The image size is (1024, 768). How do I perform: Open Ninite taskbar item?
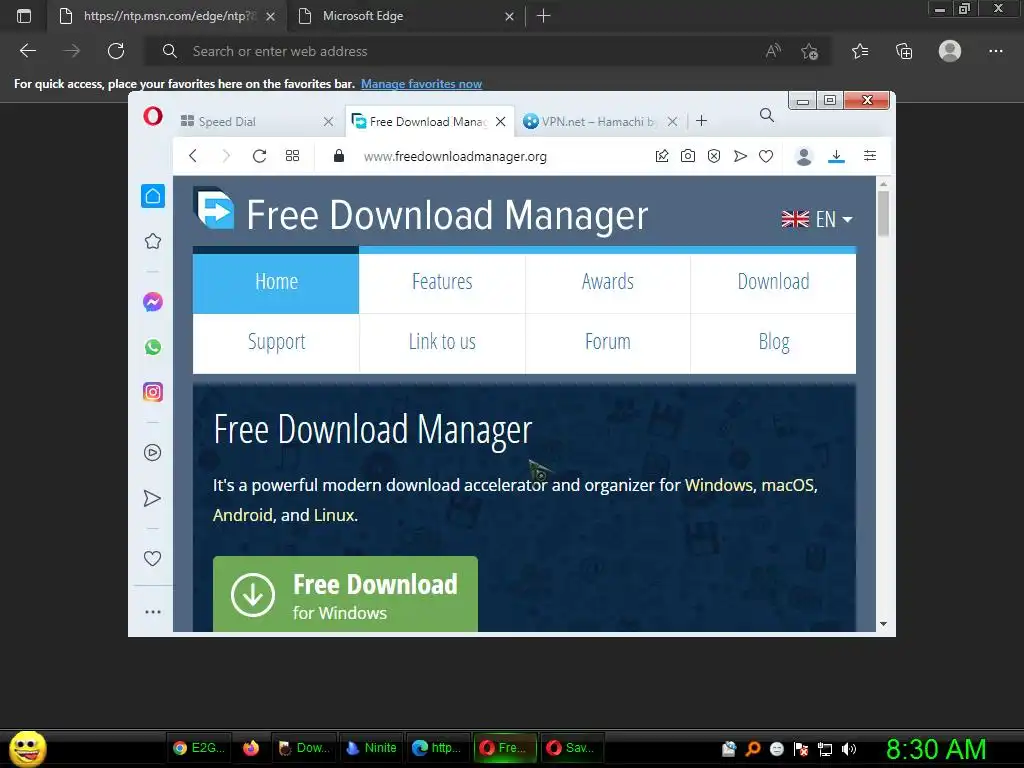(372, 748)
